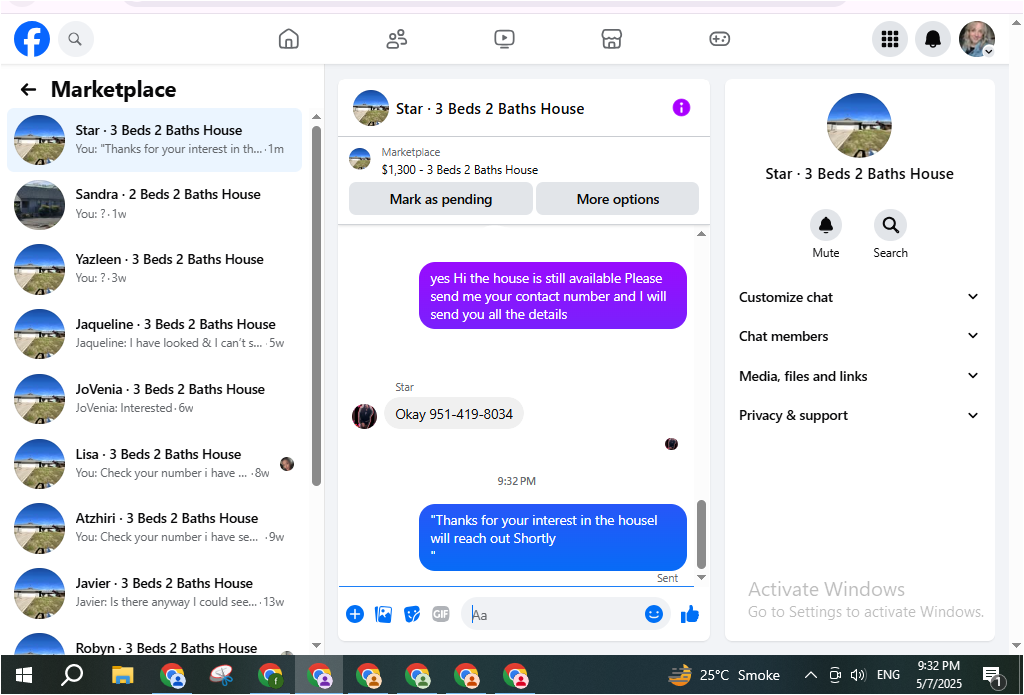Image resolution: width=1024 pixels, height=695 pixels.
Task: Click the ENG language indicator
Action: click(888, 675)
